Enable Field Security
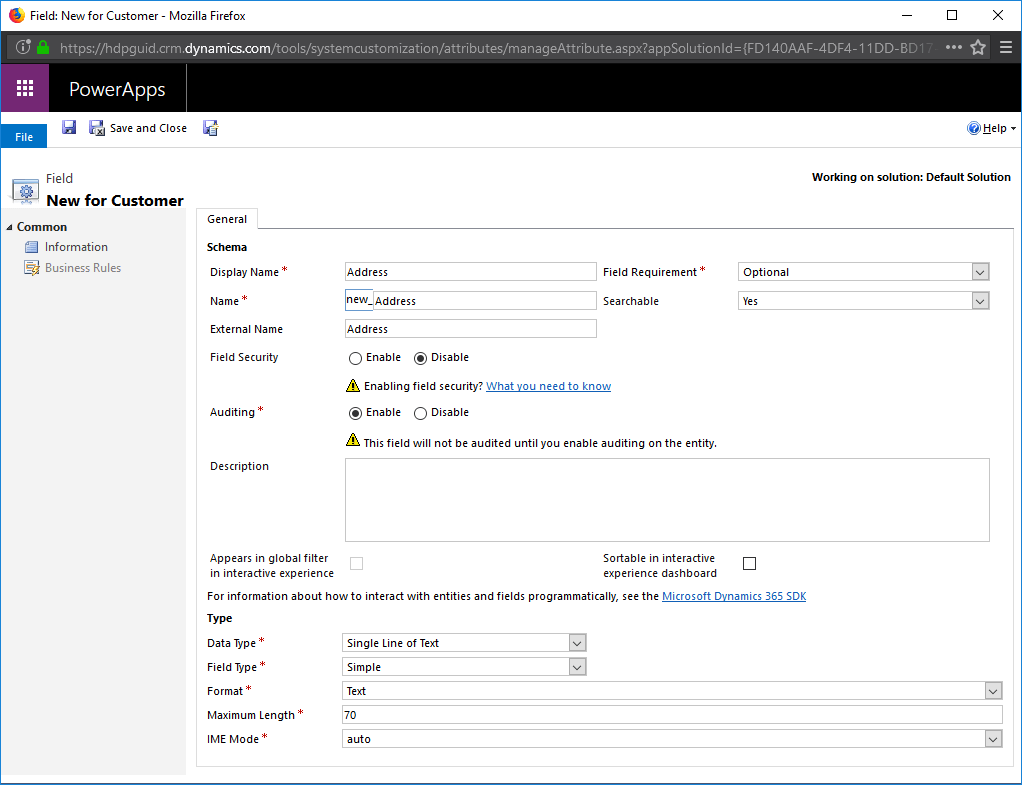 (x=355, y=357)
